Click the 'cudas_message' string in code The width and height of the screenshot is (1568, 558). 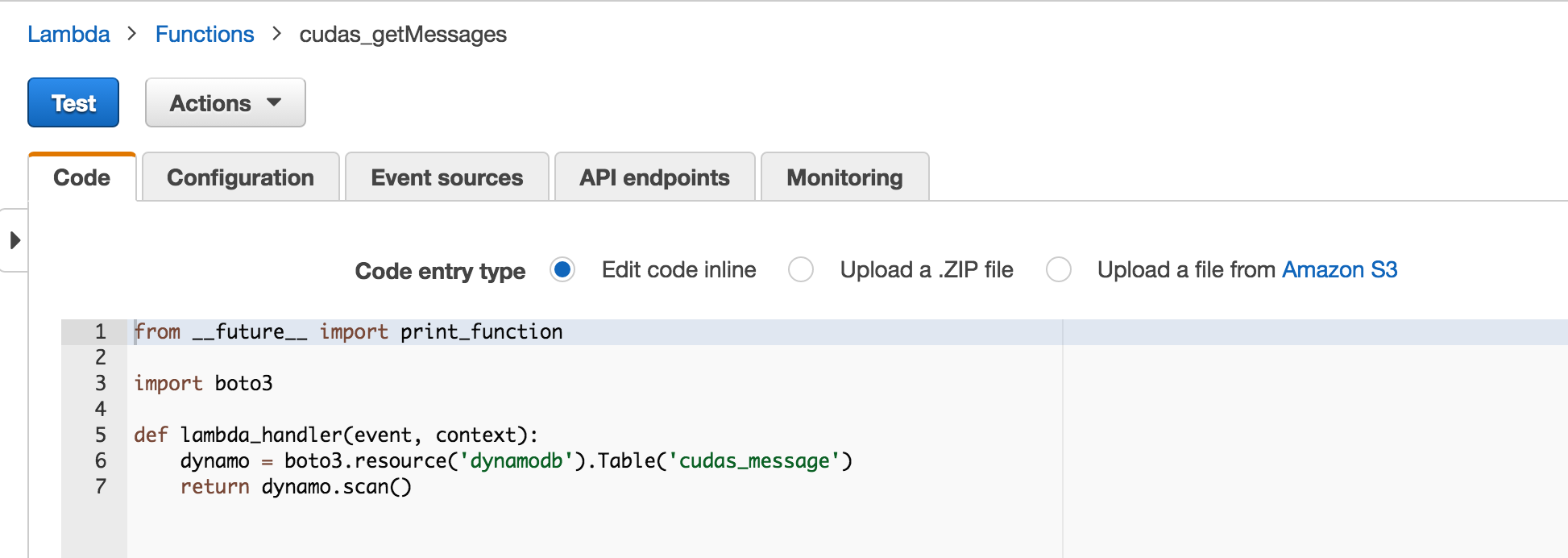click(x=755, y=460)
